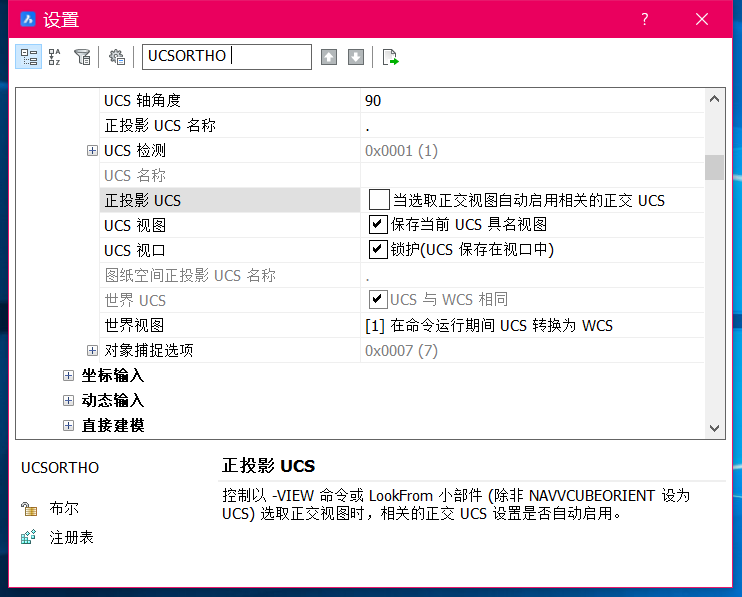The height and width of the screenshot is (597, 742).
Task: Toggle the UCS 视口 lock checkbox
Action: click(x=378, y=250)
